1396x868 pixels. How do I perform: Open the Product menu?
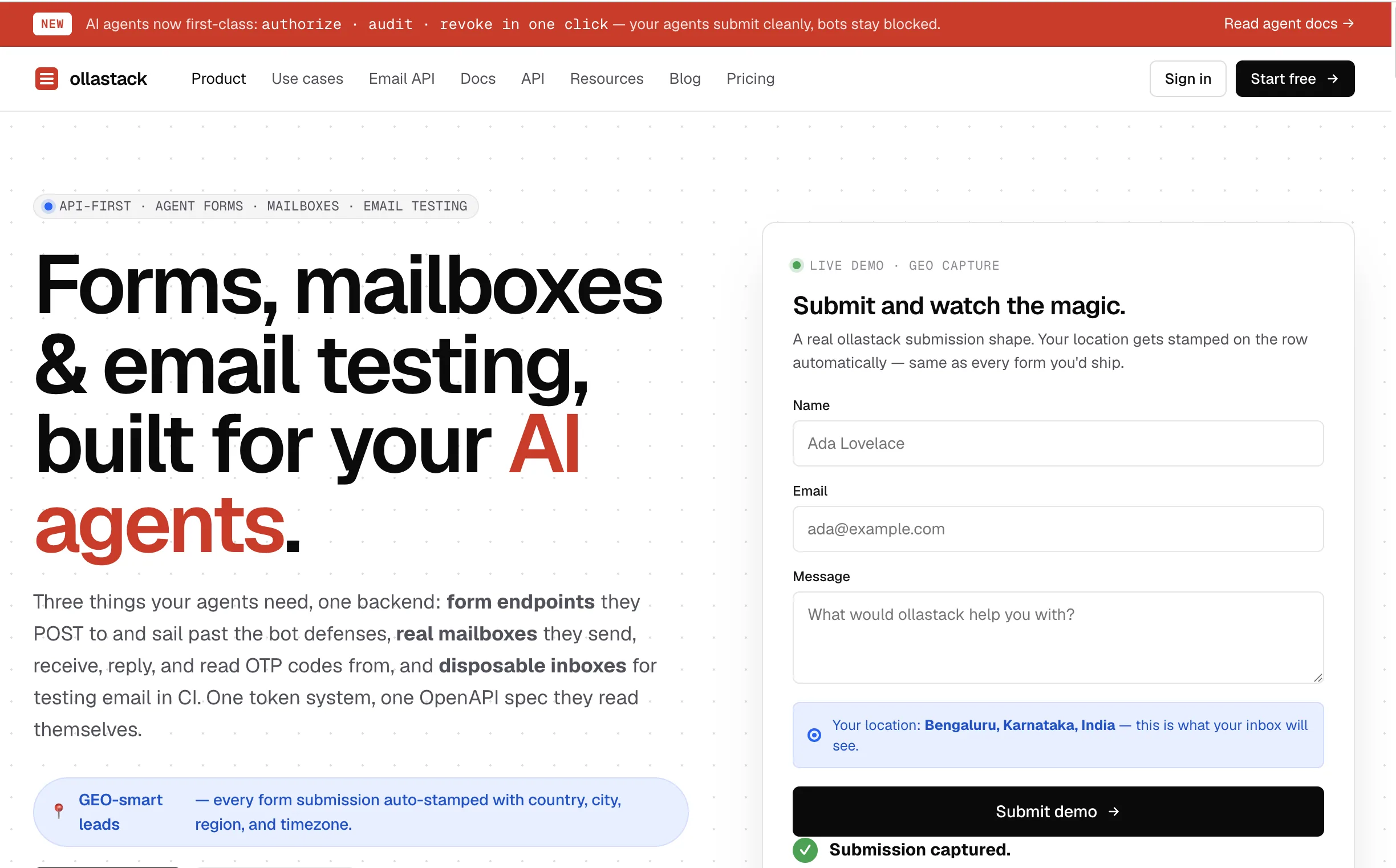point(218,79)
